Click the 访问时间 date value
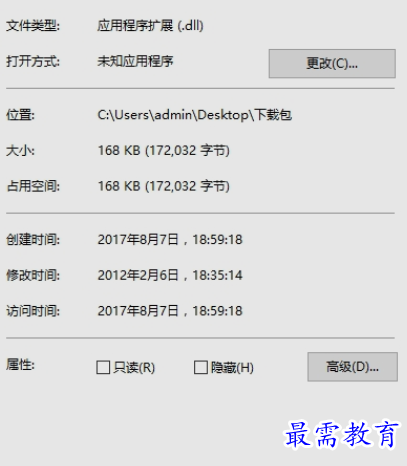Image resolution: width=407 pixels, height=466 pixels. tap(170, 311)
